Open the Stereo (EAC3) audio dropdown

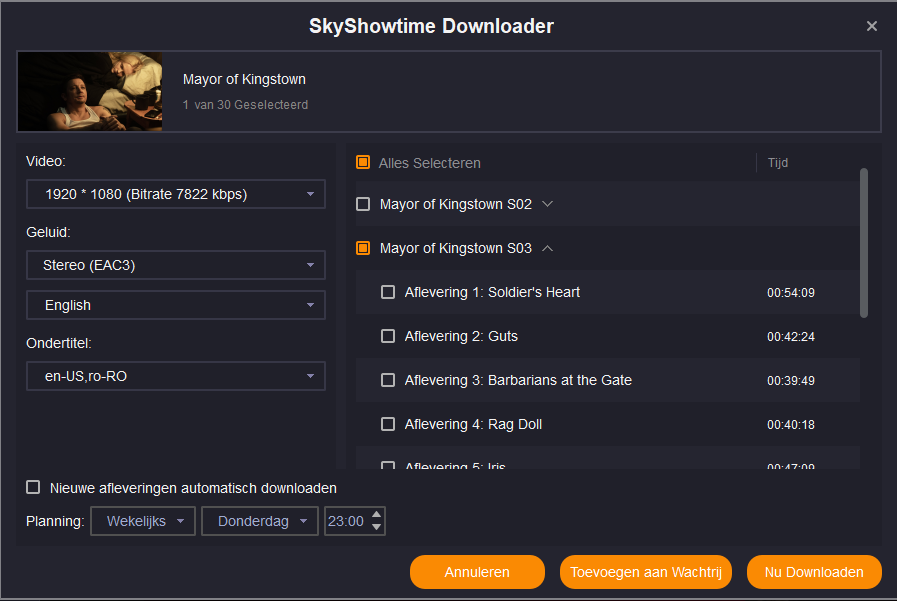tap(176, 265)
